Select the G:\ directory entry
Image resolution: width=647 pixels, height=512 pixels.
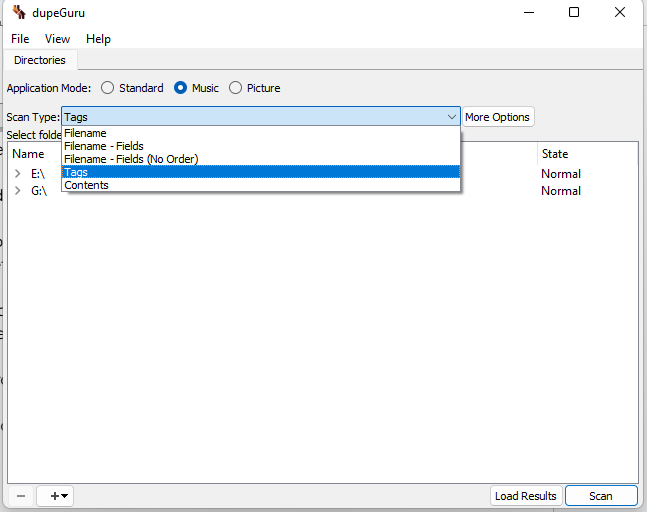[x=39, y=191]
